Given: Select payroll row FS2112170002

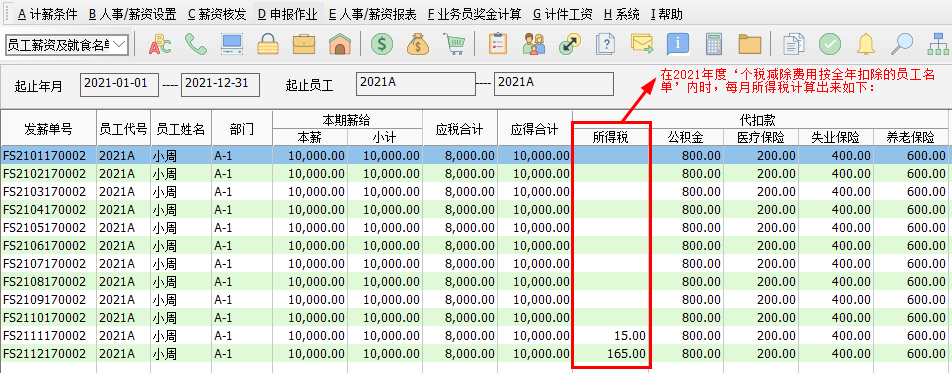Looking at the screenshot, I should point(475,354).
